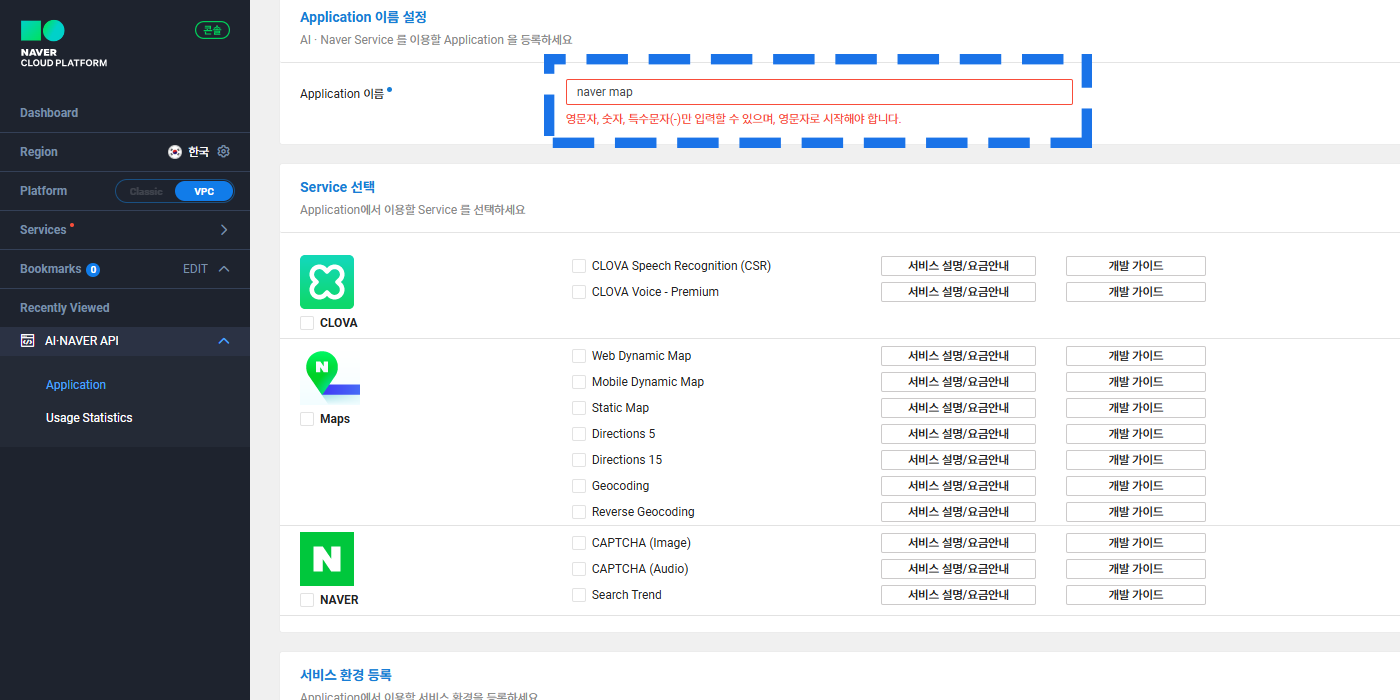Open 서비스 설명/요금안내 for Web Dynamic Map
The image size is (1400, 700).
click(x=958, y=356)
